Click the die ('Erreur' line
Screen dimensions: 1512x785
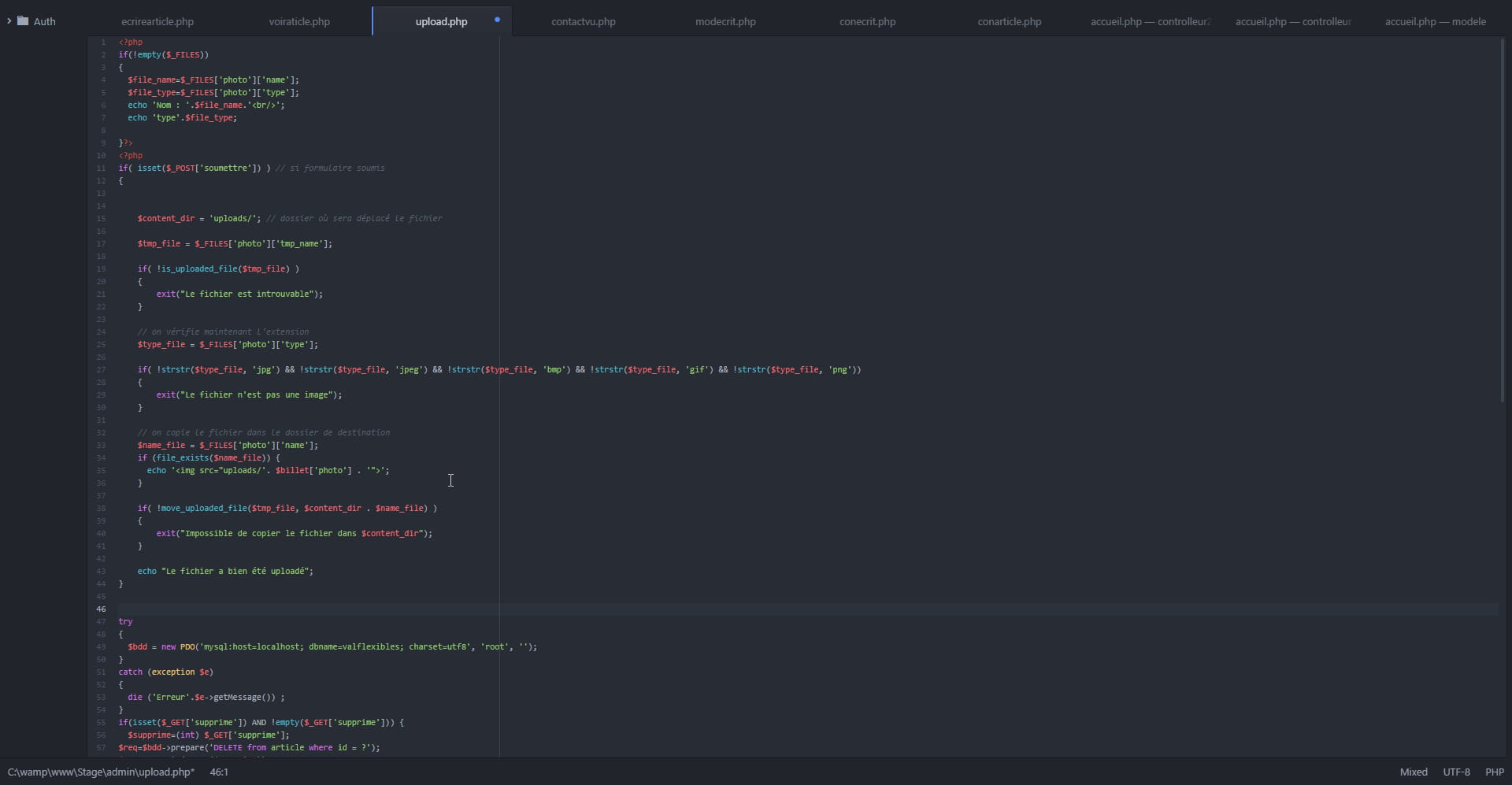click(206, 697)
